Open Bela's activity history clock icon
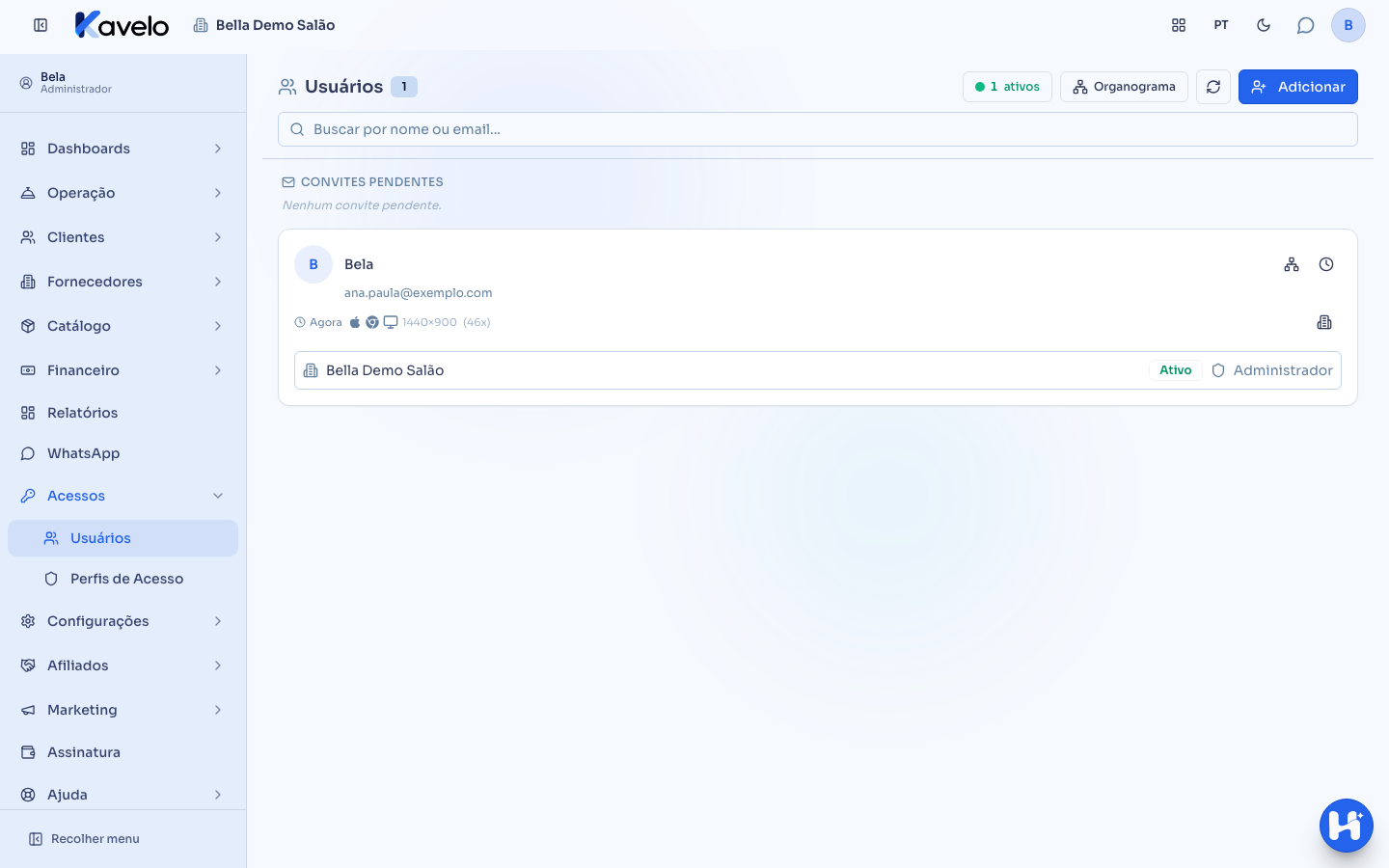The width and height of the screenshot is (1389, 868). (x=1326, y=264)
